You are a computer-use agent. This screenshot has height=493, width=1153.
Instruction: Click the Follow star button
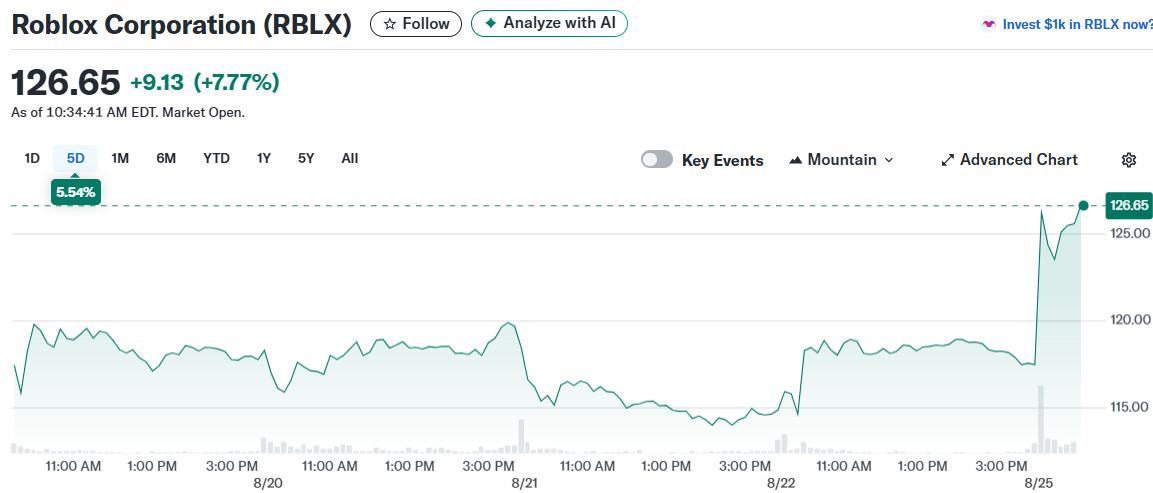(415, 24)
